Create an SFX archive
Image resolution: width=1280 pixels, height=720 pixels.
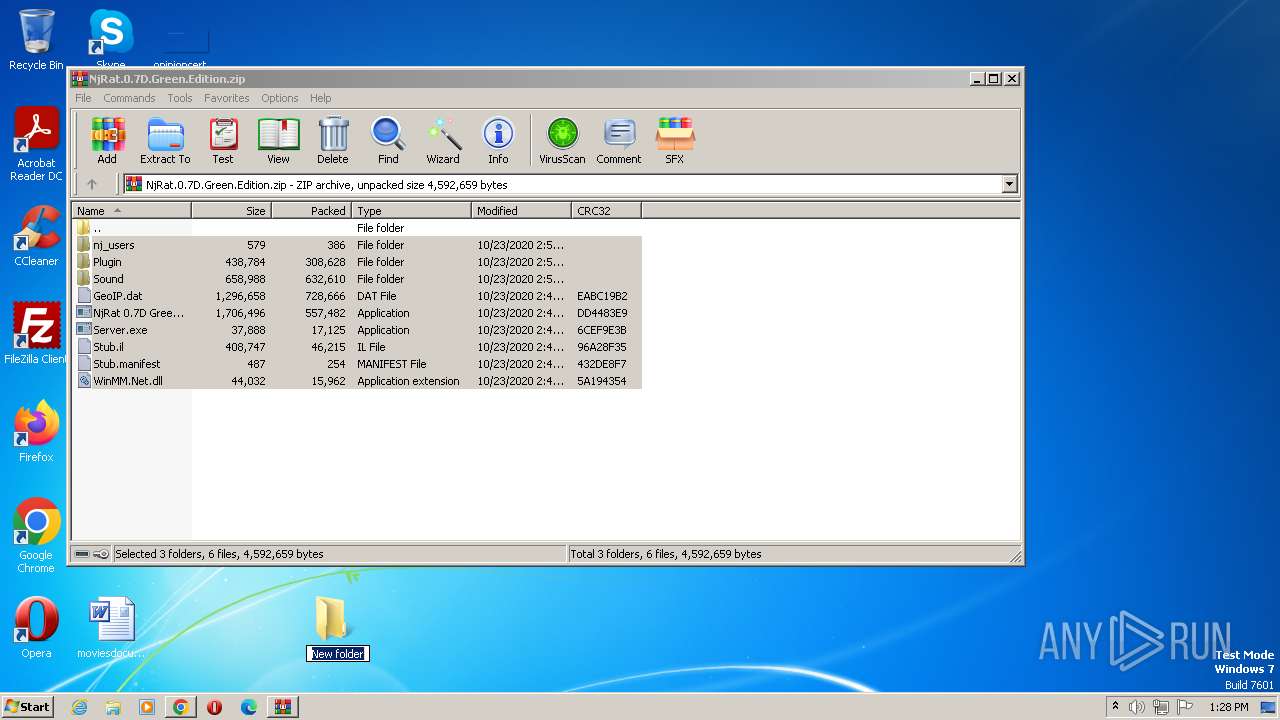(675, 141)
